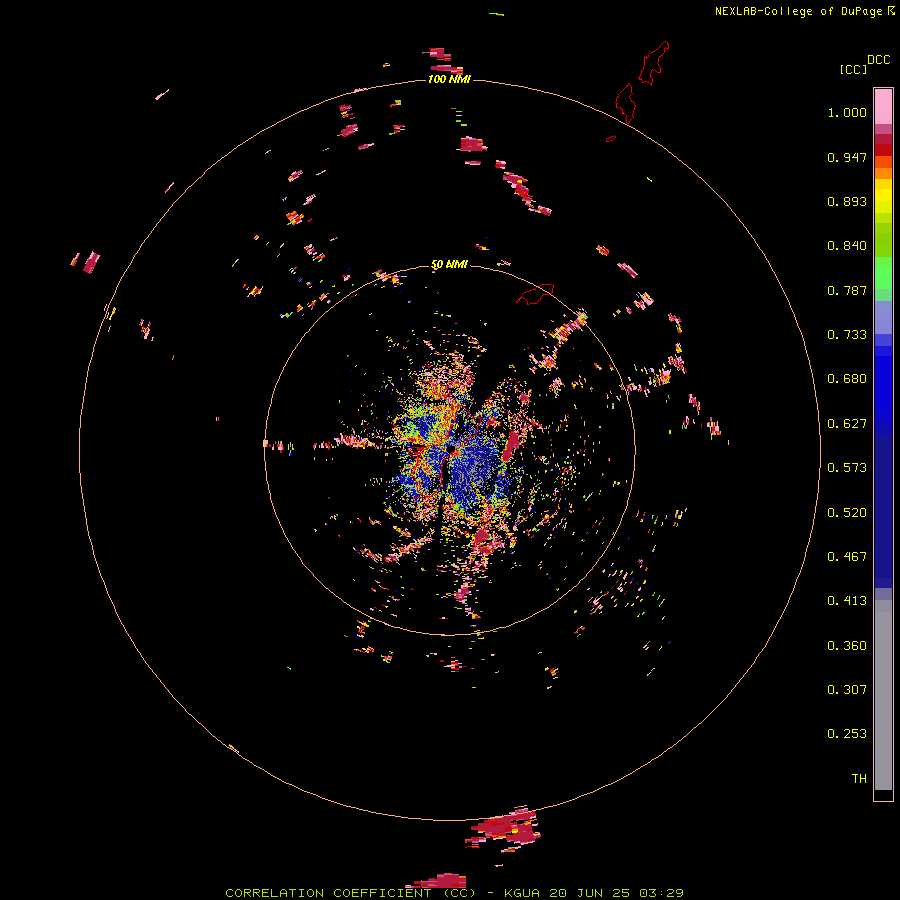
Task: Click the red island outline near 50 NMI label
Action: (x=535, y=294)
